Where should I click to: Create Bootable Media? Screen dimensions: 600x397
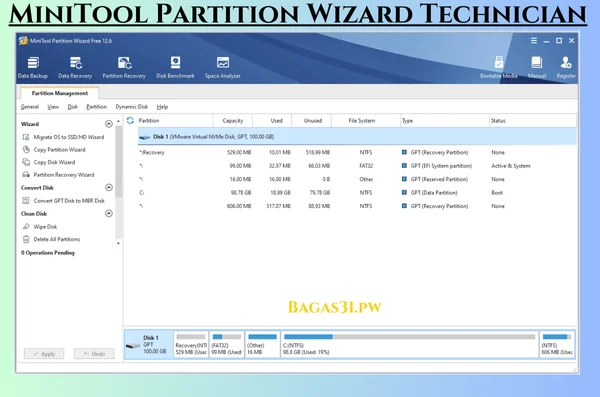[499, 67]
